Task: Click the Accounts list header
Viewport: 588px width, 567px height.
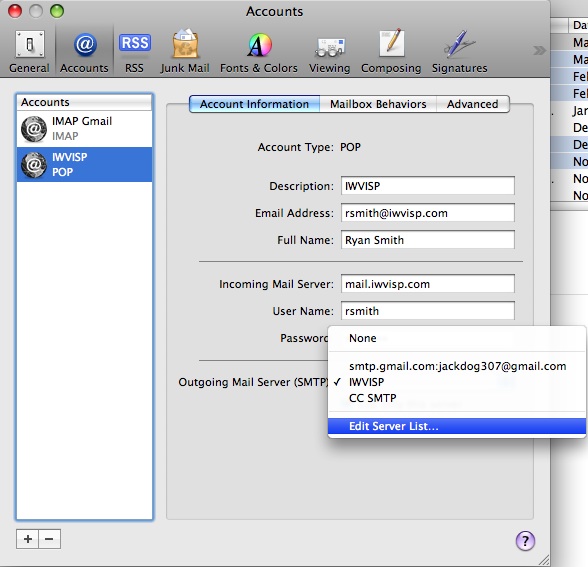Action: 84,102
